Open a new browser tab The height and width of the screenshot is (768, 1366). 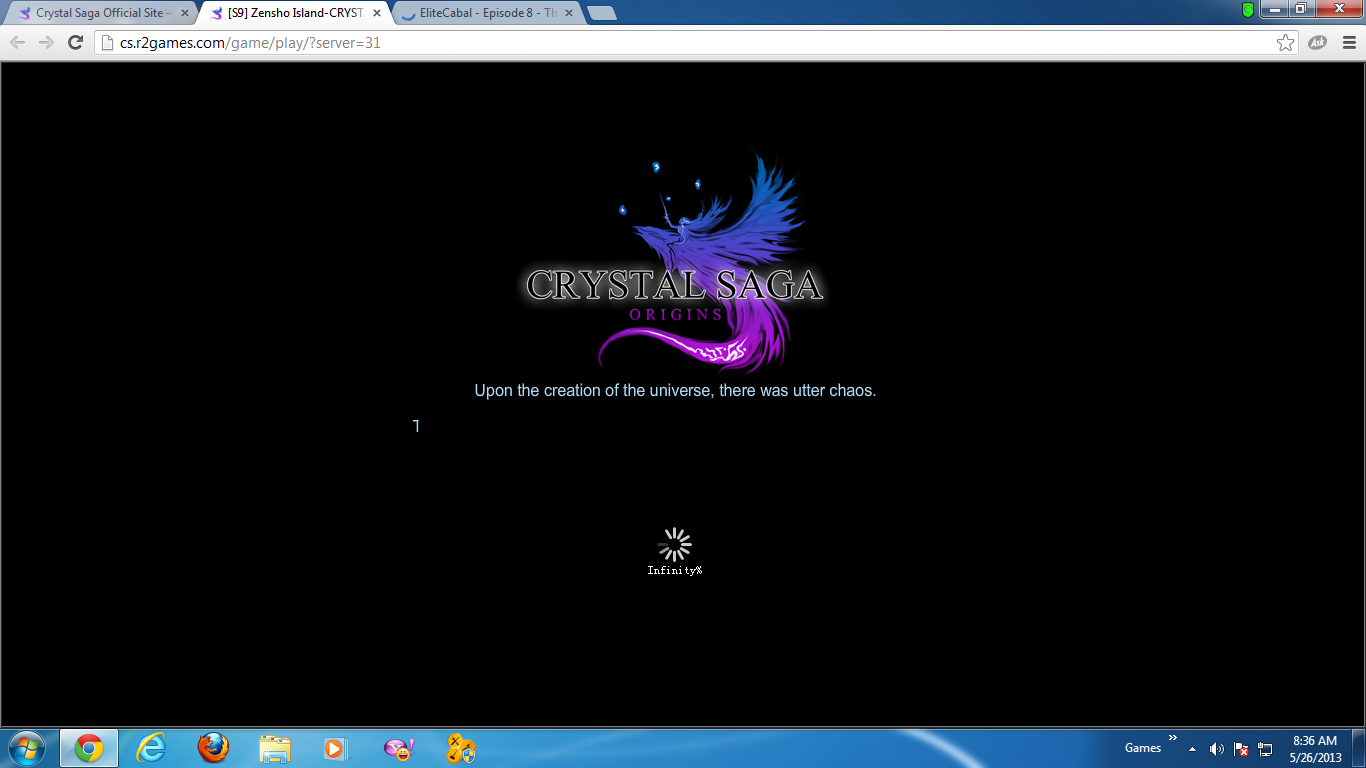602,13
